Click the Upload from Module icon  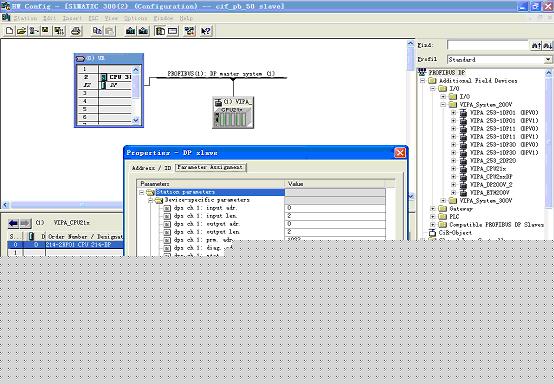pos(143,31)
